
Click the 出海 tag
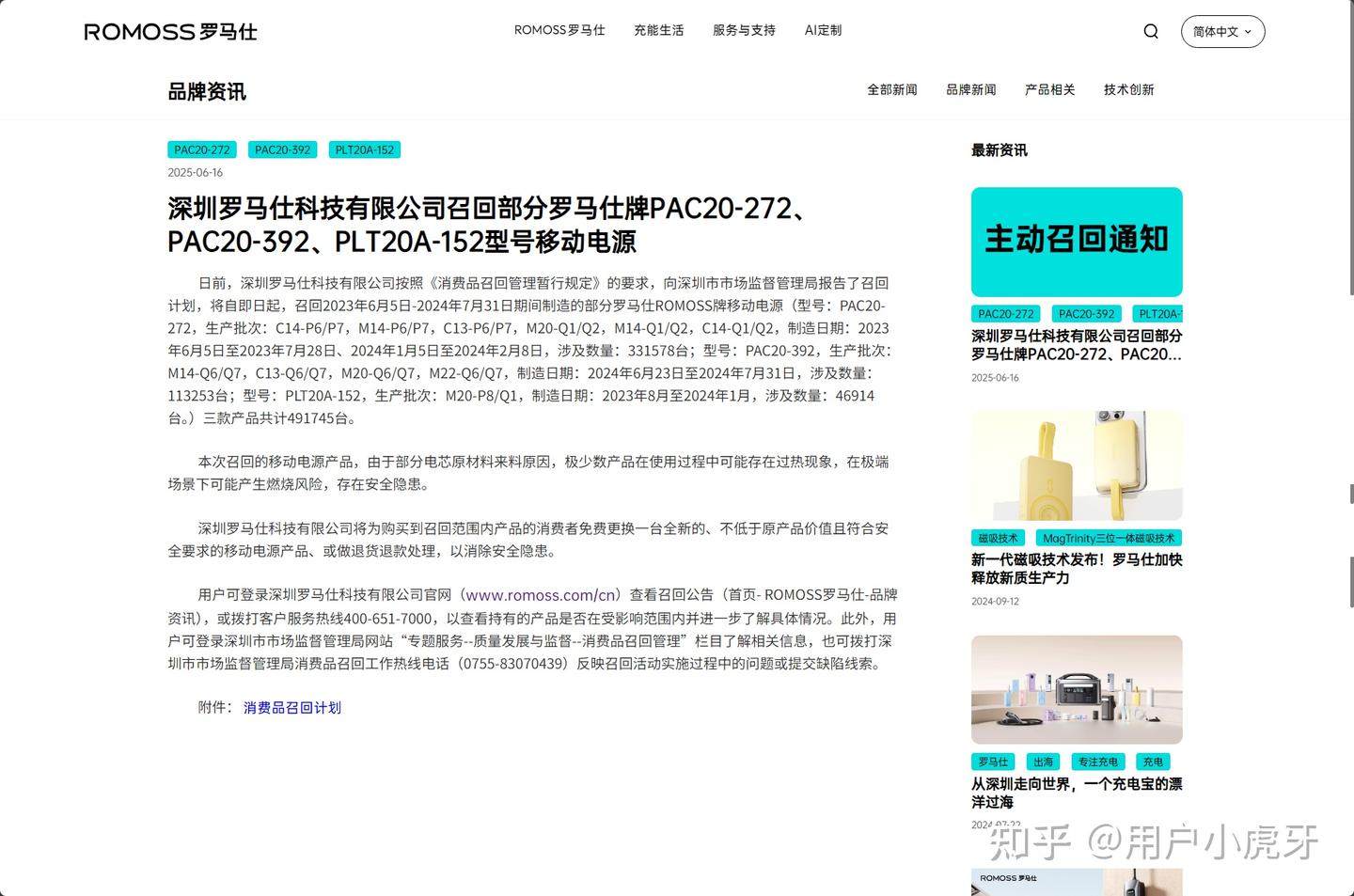1043,762
